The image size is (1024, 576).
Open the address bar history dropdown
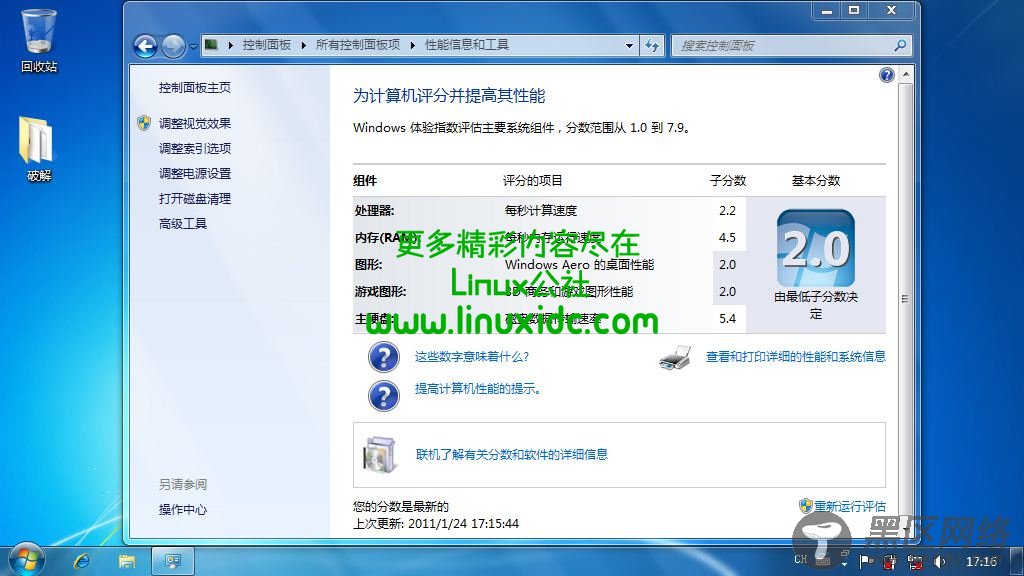tap(629, 46)
